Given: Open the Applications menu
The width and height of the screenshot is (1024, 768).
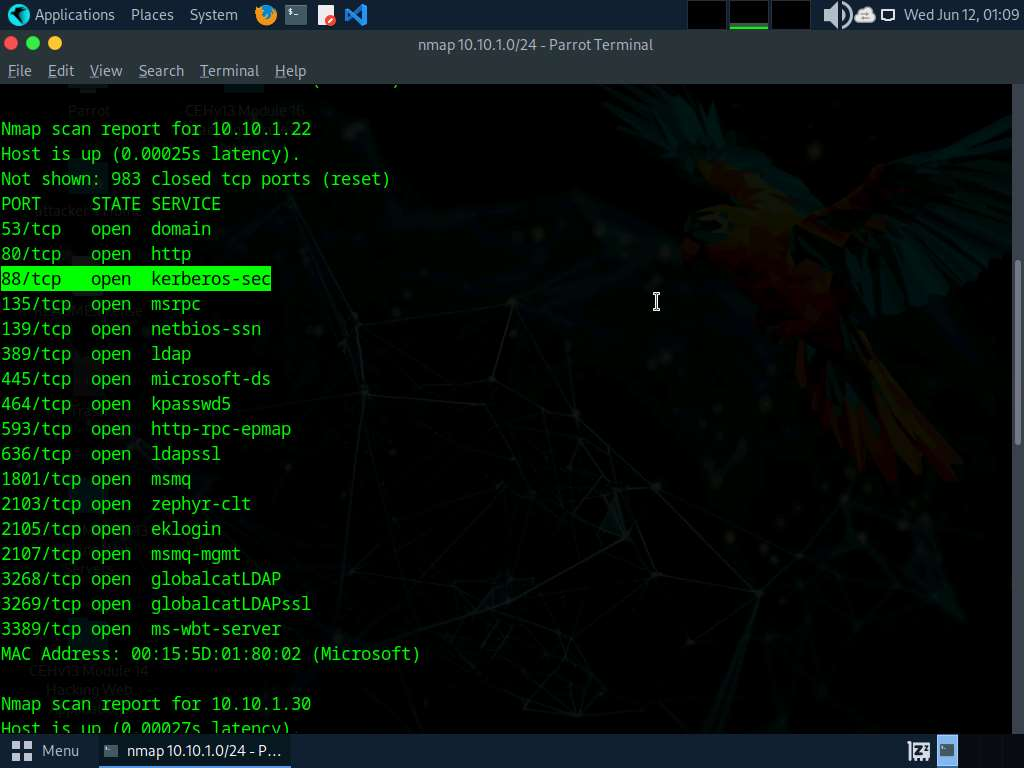Looking at the screenshot, I should (x=62, y=15).
